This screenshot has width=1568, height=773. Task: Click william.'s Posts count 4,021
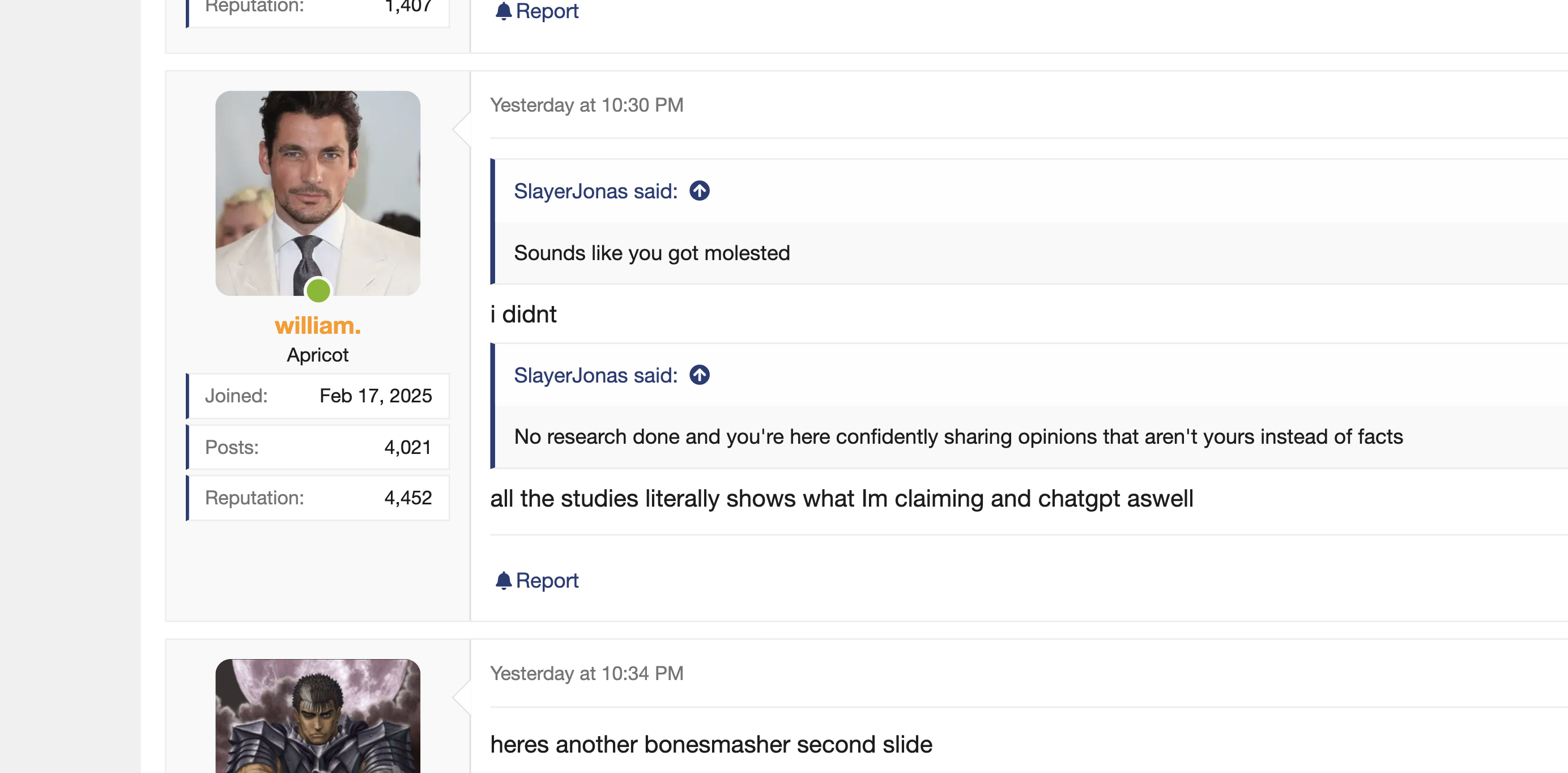pos(407,447)
